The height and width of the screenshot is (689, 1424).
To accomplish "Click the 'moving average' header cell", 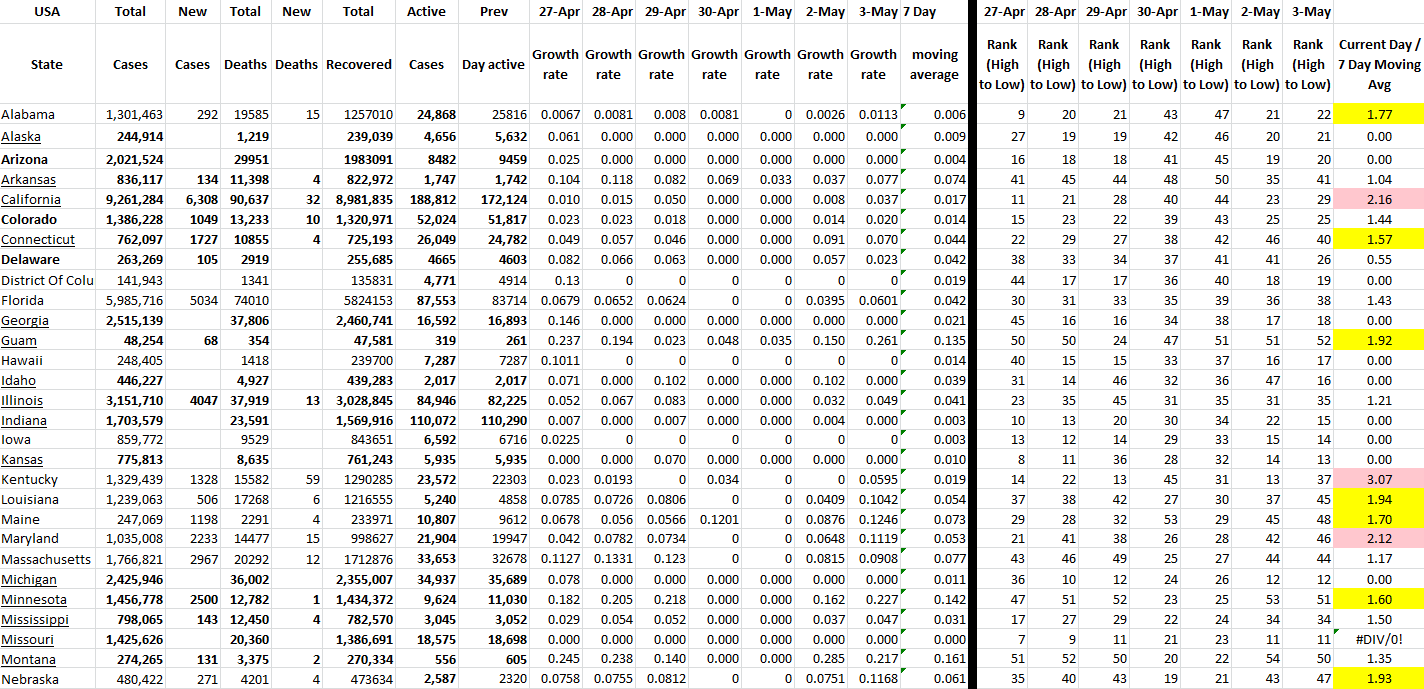I will [x=935, y=64].
